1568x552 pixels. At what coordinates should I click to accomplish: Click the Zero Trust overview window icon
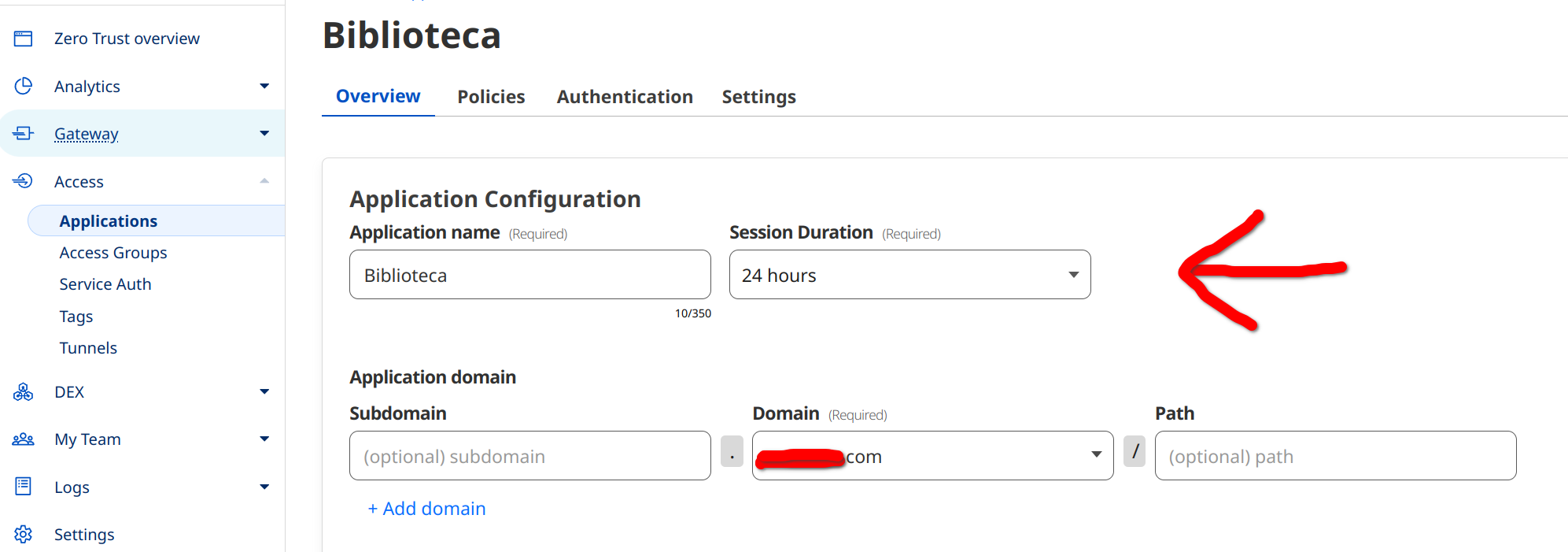pyautogui.click(x=24, y=39)
